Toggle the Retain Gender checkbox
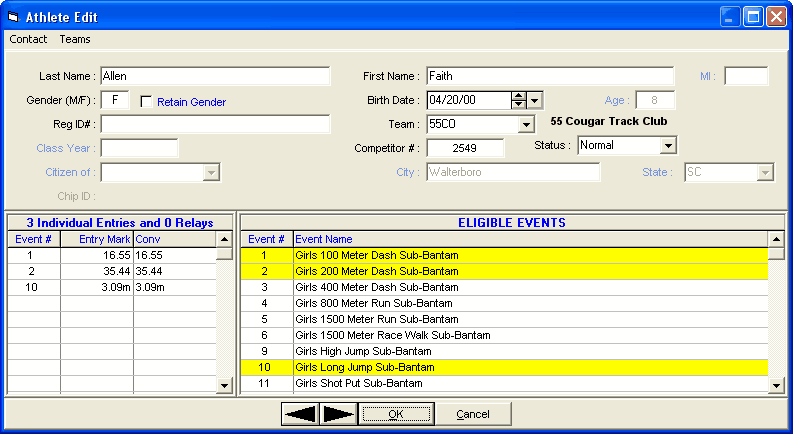793x434 pixels. coord(146,102)
